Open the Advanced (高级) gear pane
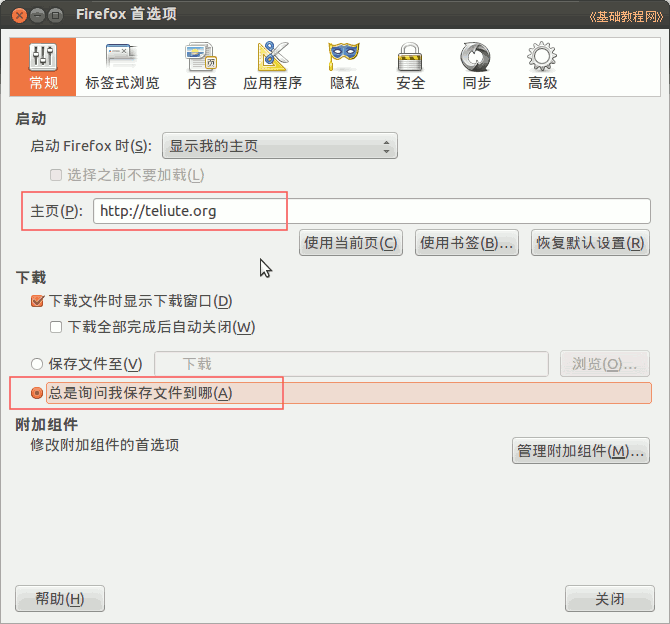The width and height of the screenshot is (670, 624). (x=542, y=67)
